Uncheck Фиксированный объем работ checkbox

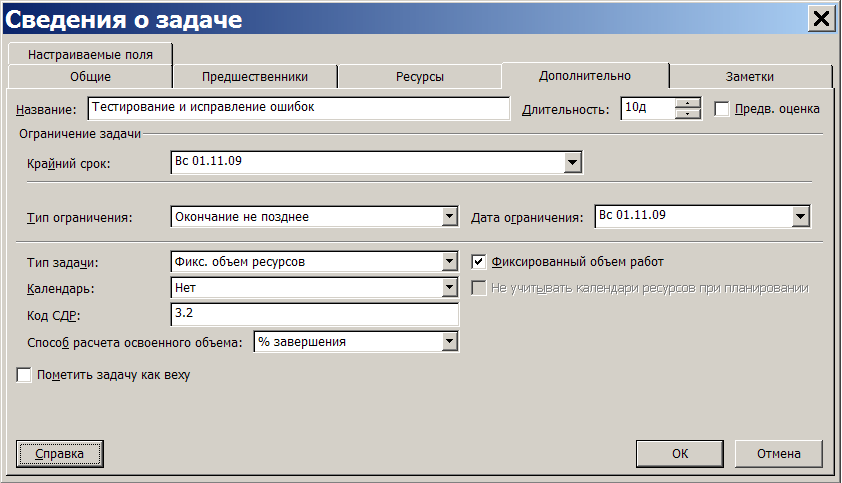[478, 262]
